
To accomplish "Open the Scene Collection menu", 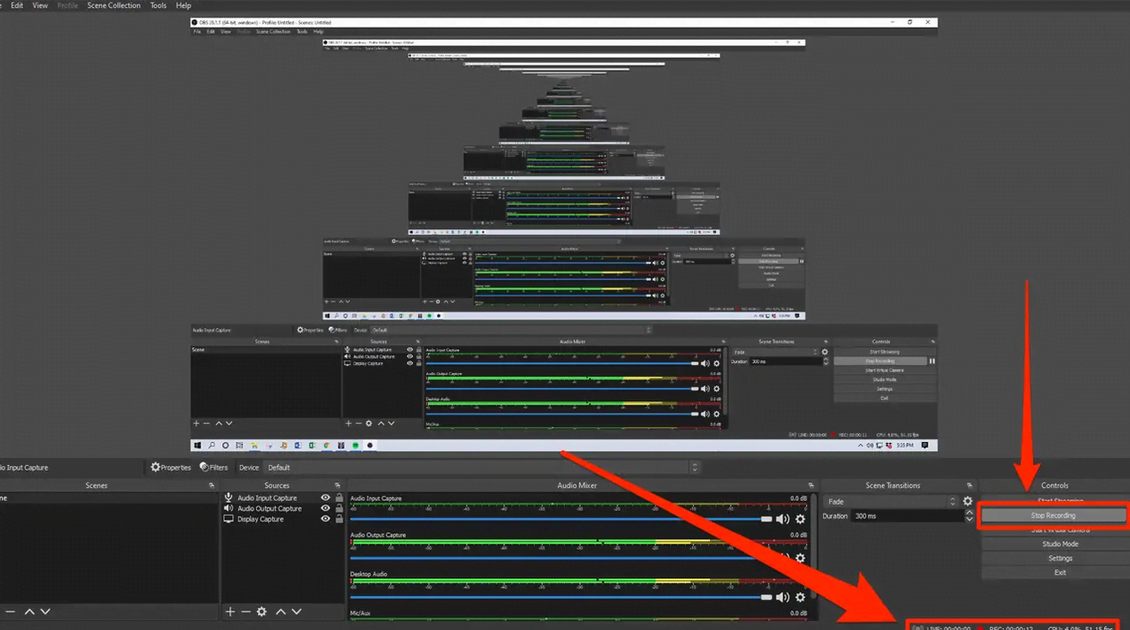I will [113, 5].
